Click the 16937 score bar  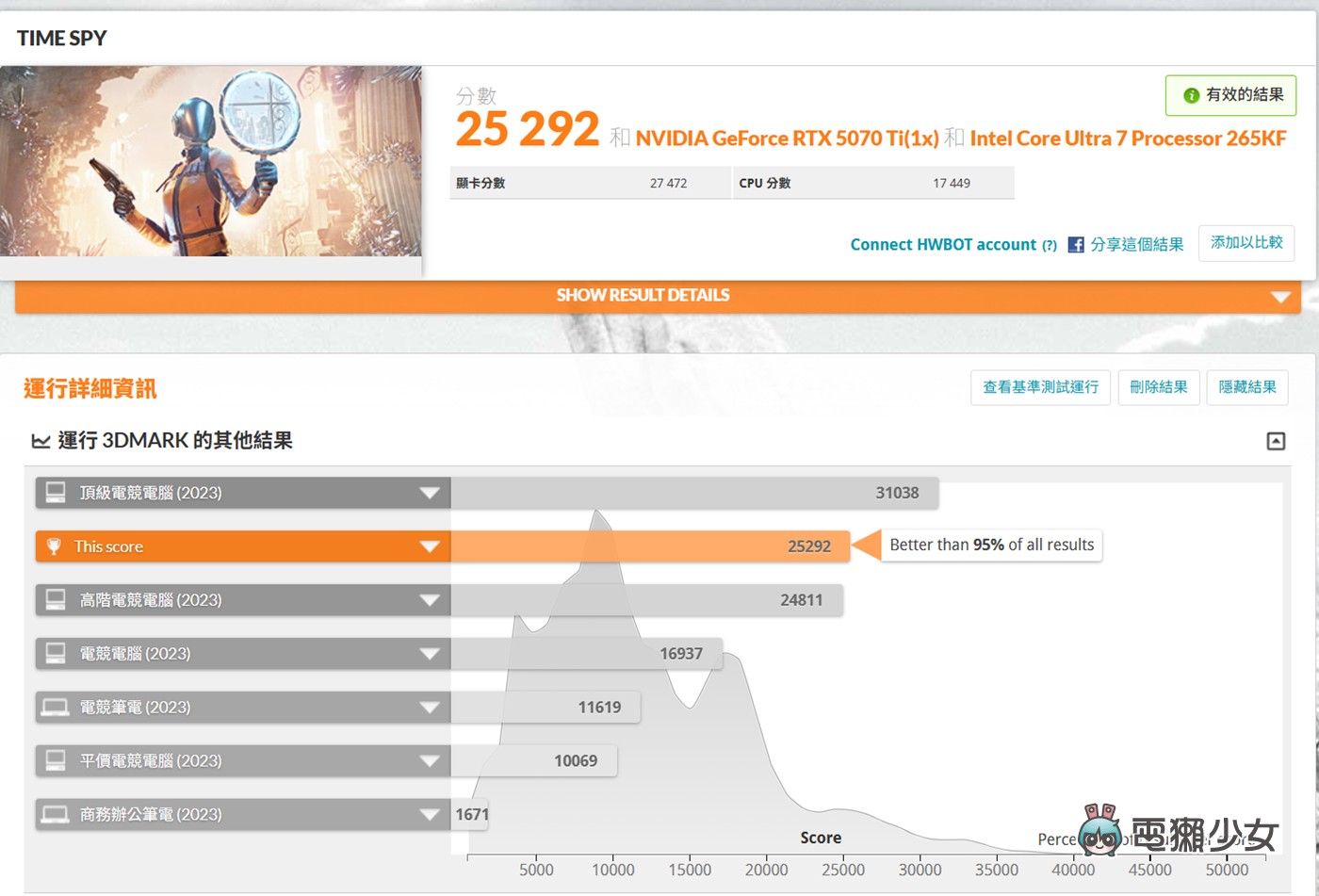(x=586, y=654)
